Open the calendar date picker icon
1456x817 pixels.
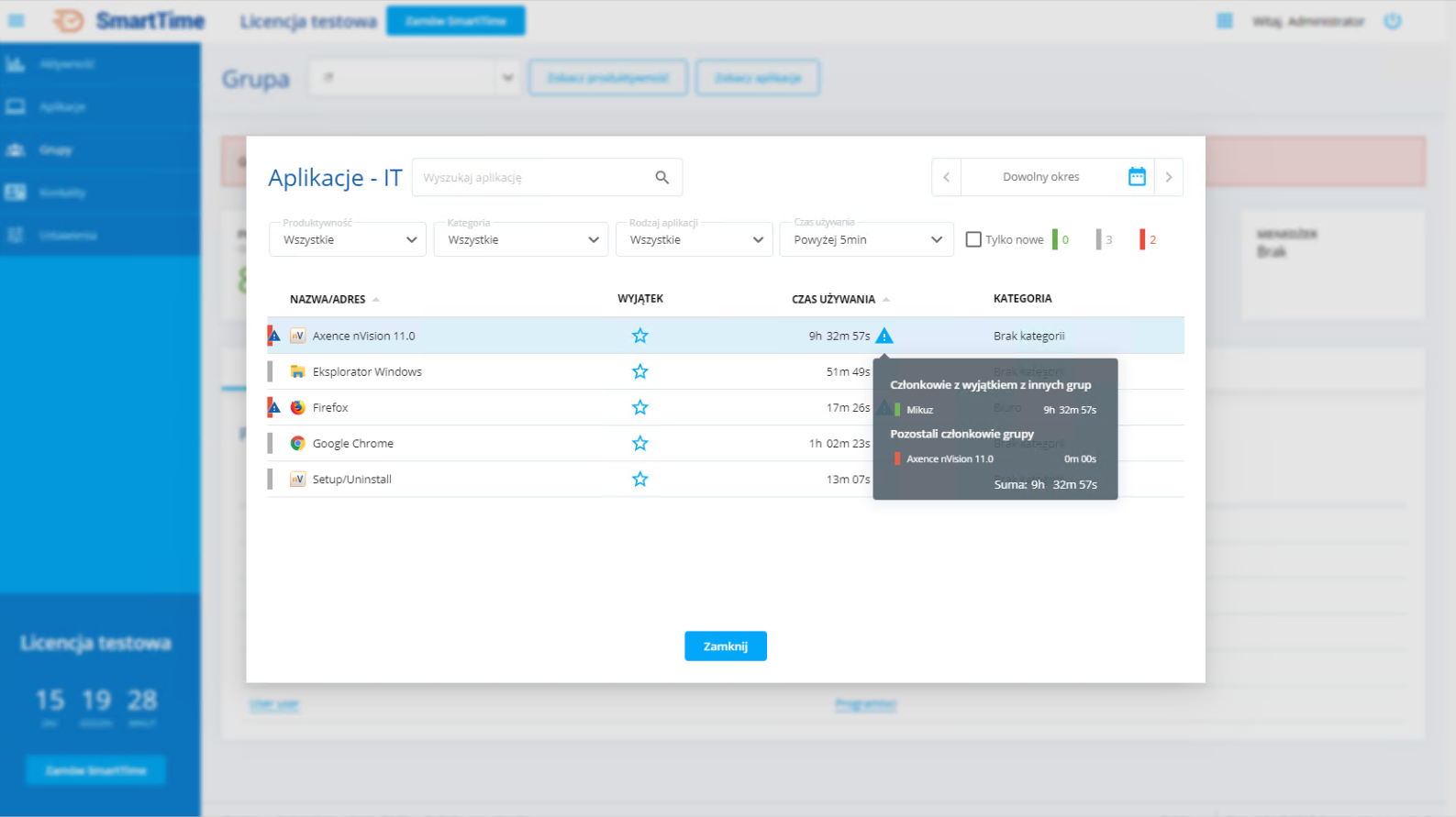tap(1137, 177)
